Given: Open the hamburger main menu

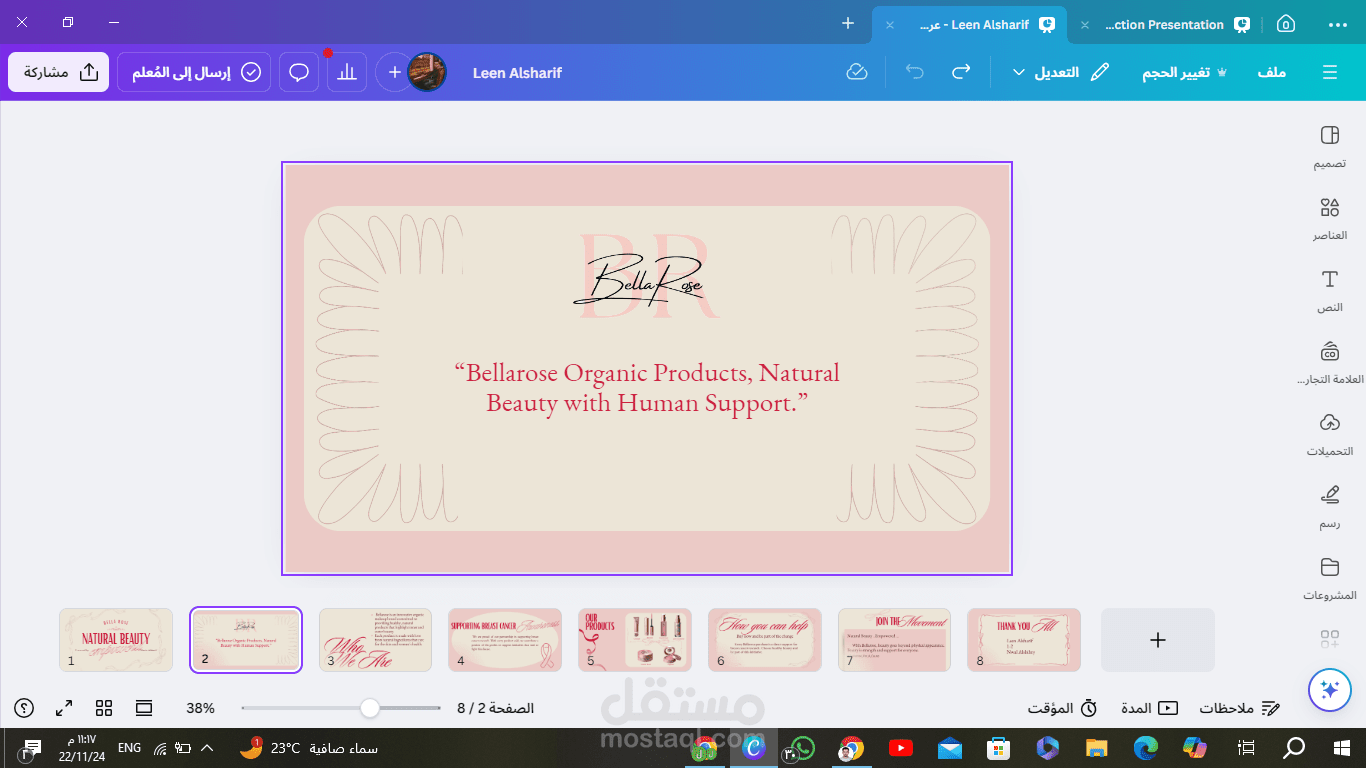Looking at the screenshot, I should point(1329,72).
